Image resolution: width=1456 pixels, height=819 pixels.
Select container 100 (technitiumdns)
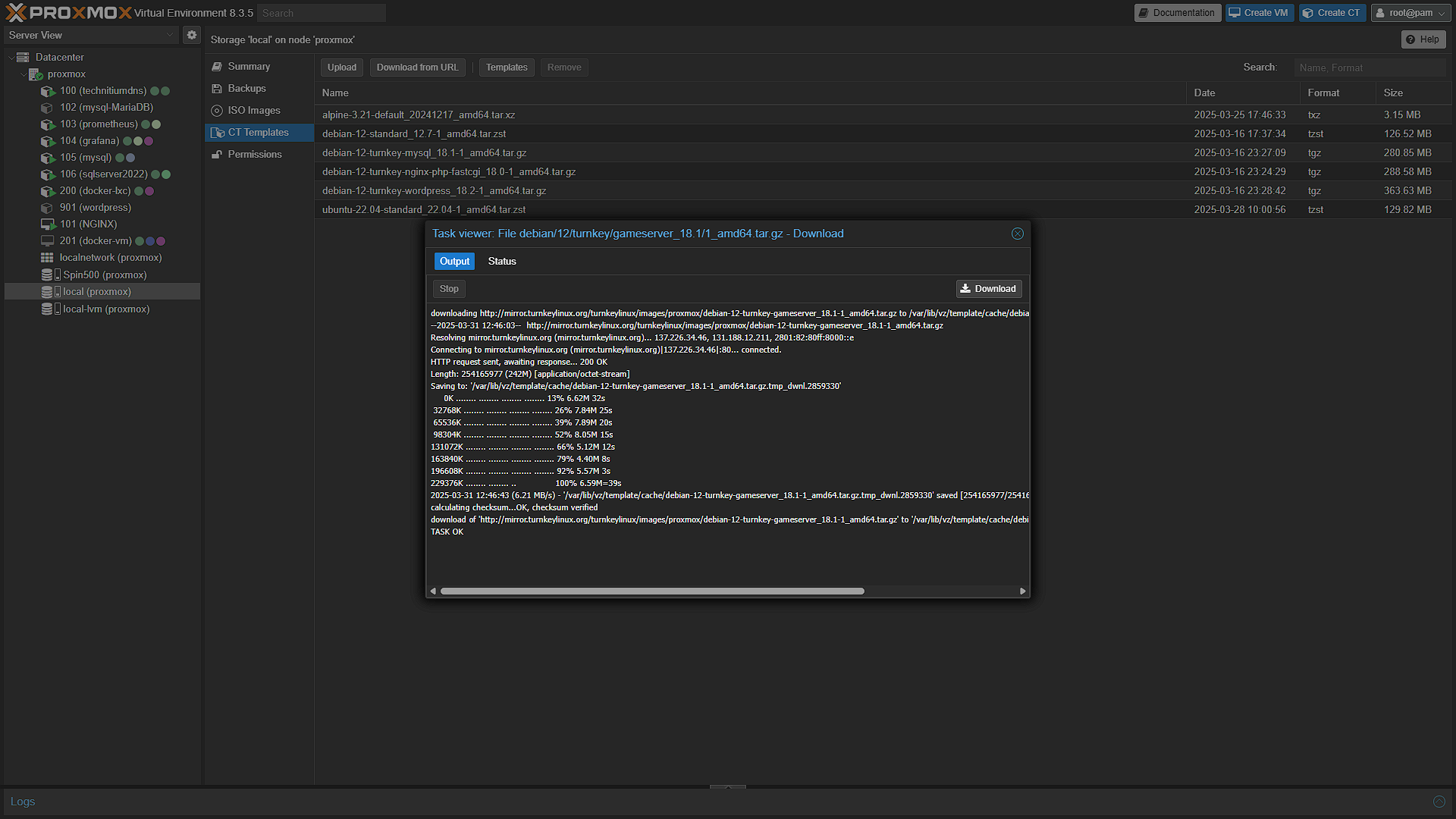(x=103, y=90)
